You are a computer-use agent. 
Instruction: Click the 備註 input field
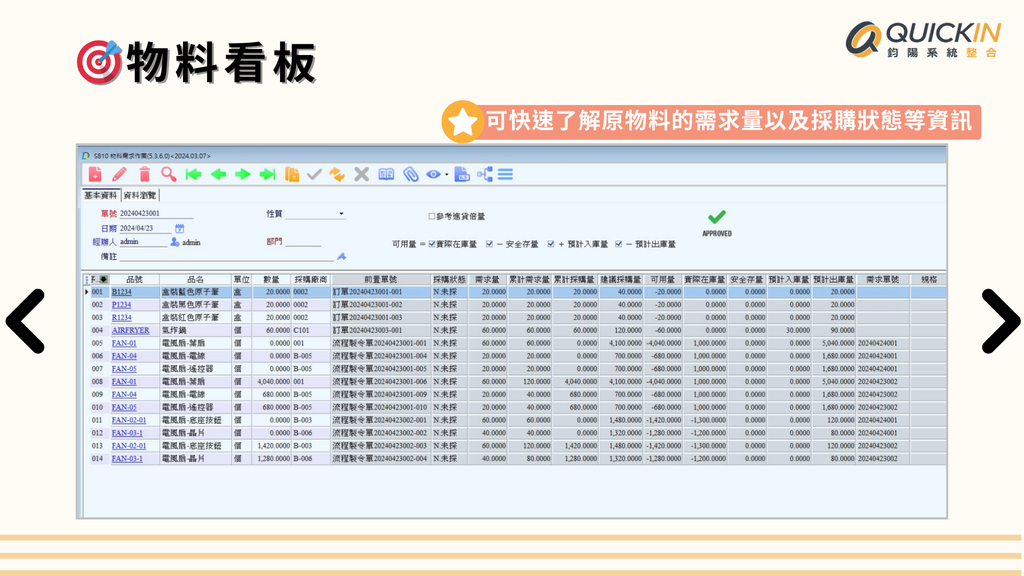227,257
